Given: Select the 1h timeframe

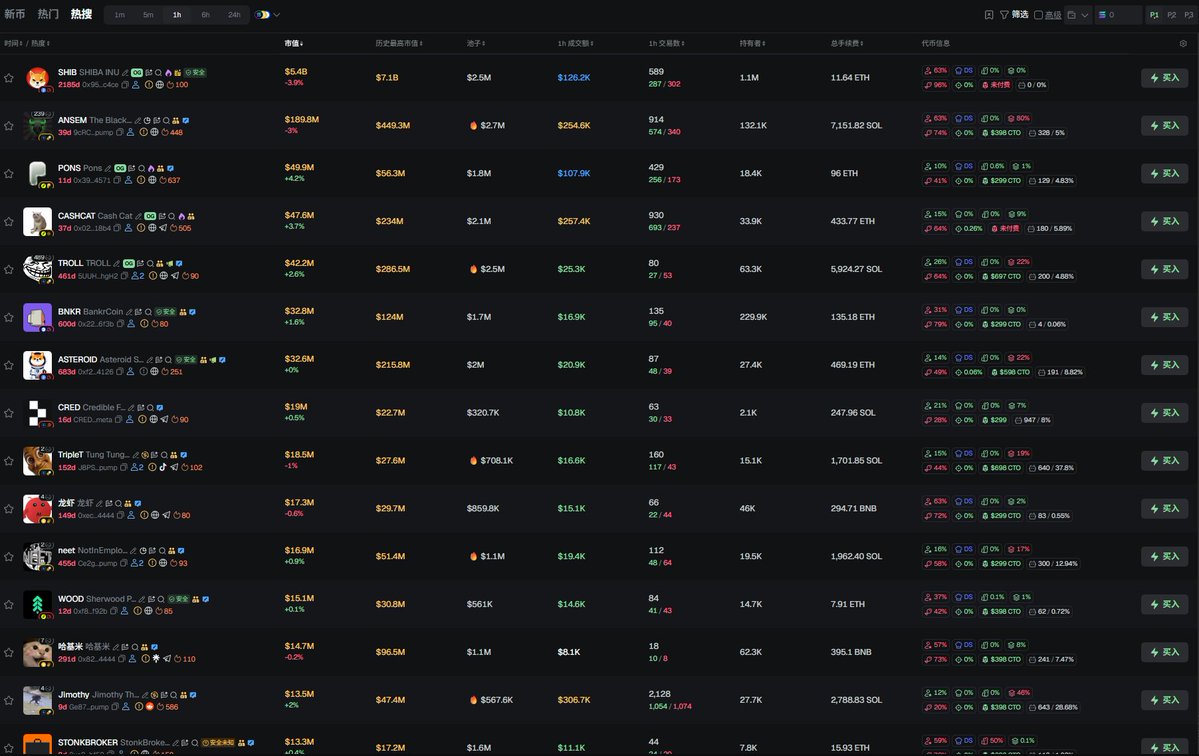Looking at the screenshot, I should click(x=177, y=15).
